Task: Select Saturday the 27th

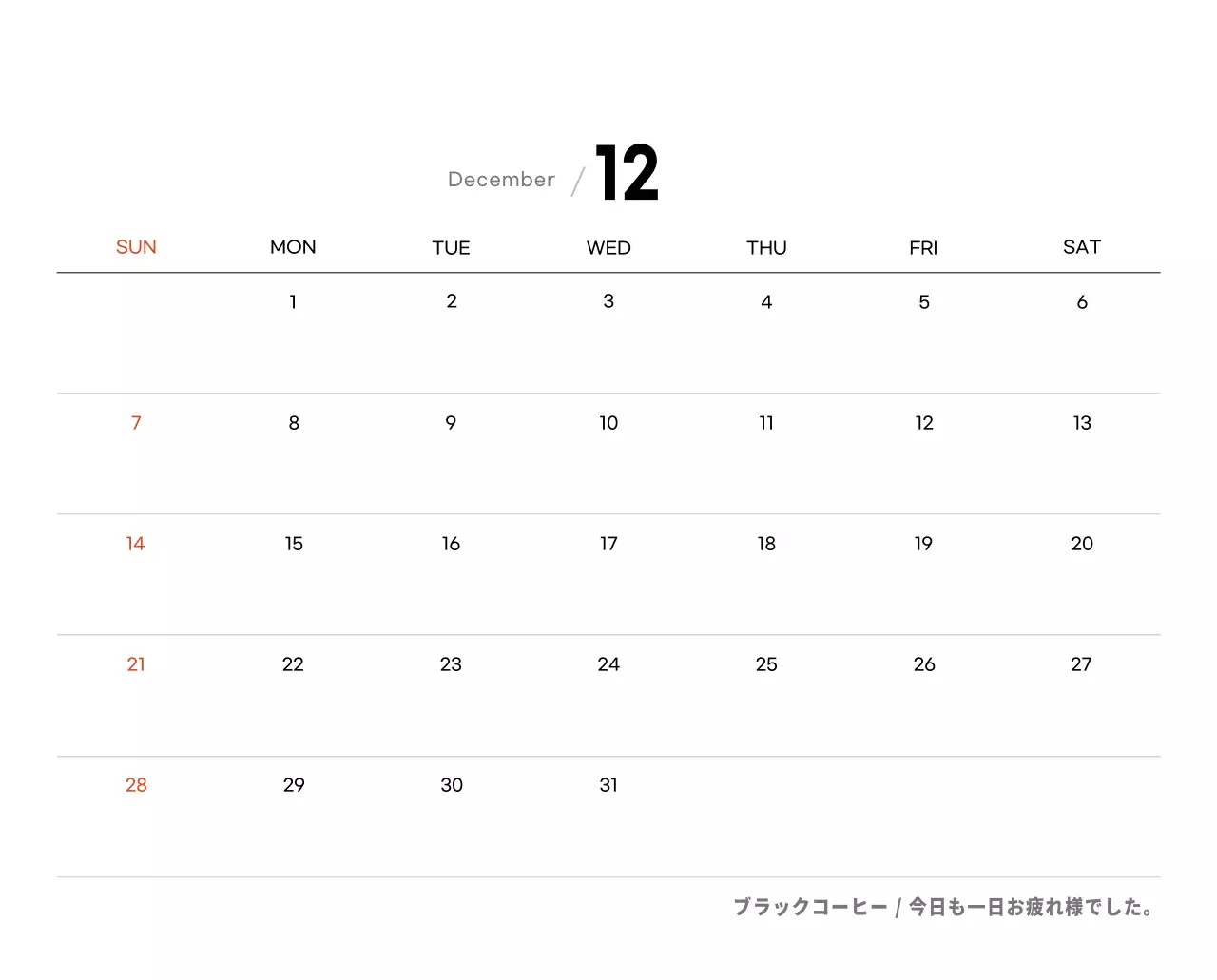Action: tap(1081, 664)
